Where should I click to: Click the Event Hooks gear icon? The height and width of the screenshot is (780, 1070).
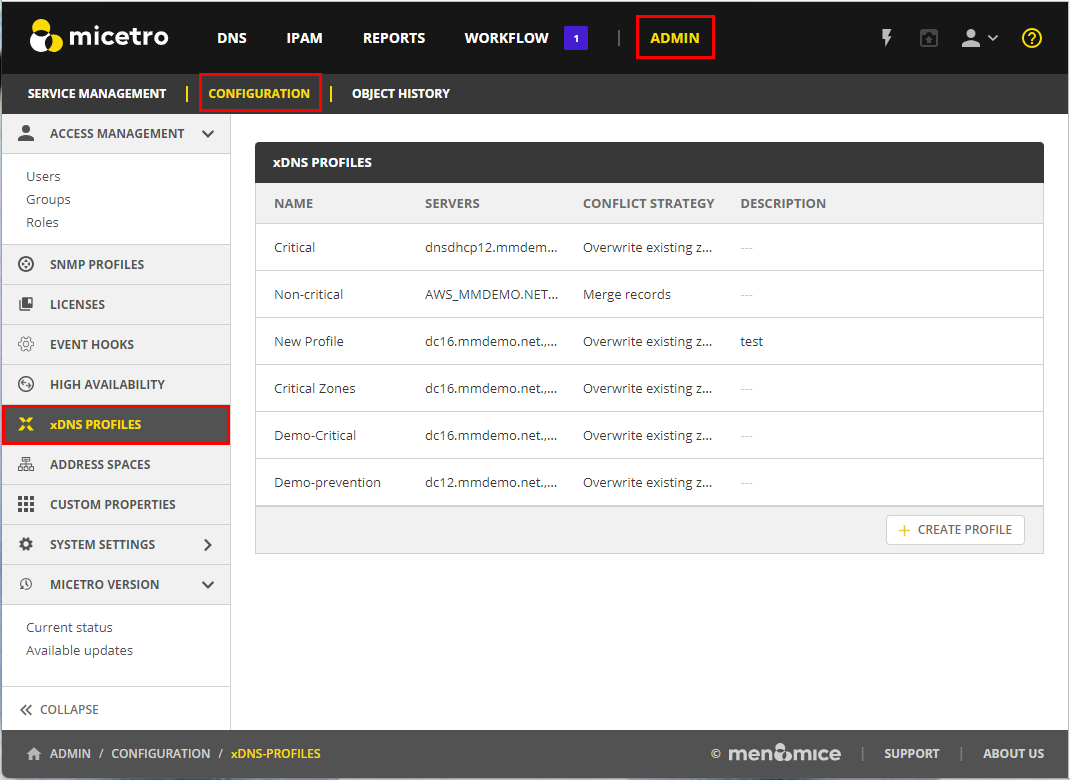point(27,344)
